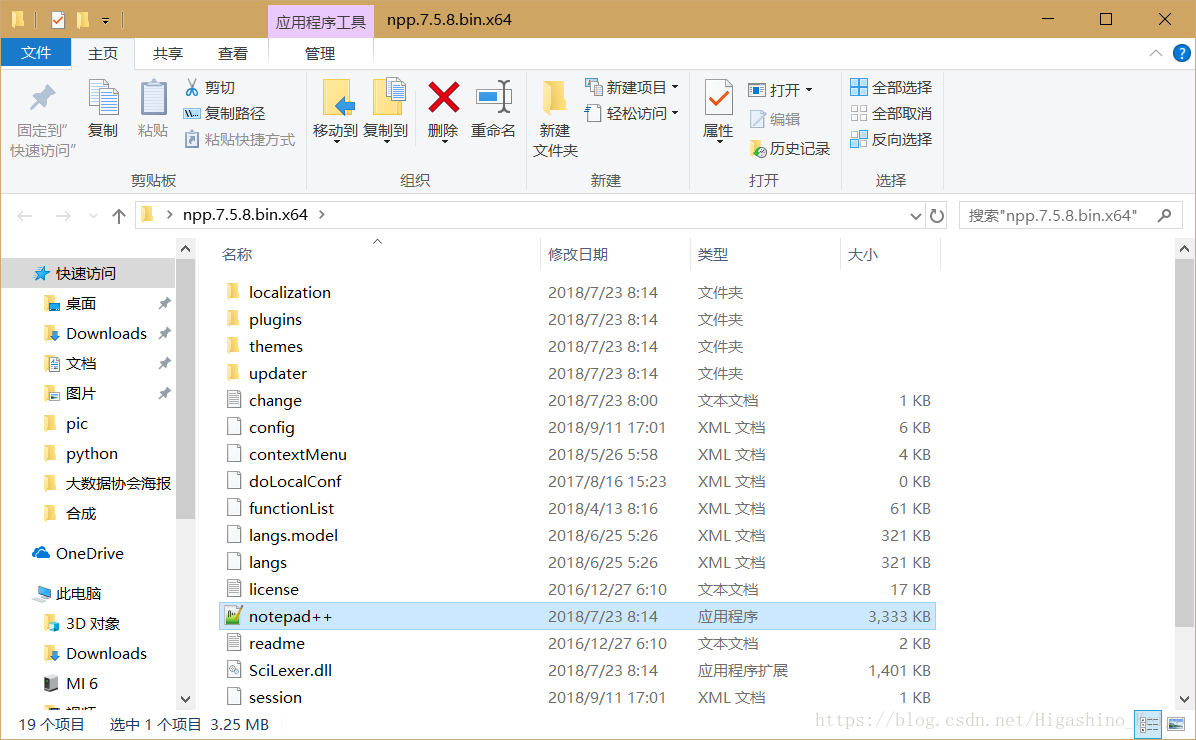Open the Properties dropdown arrow
1196x740 pixels.
click(x=718, y=143)
